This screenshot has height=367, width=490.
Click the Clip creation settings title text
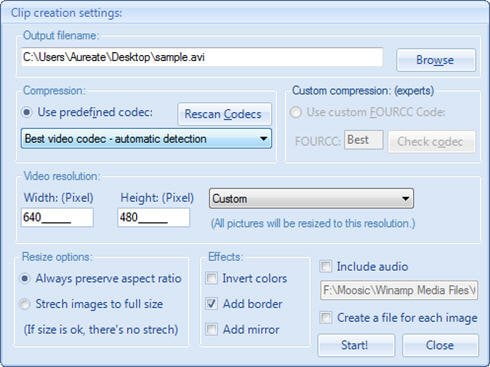[x=66, y=13]
